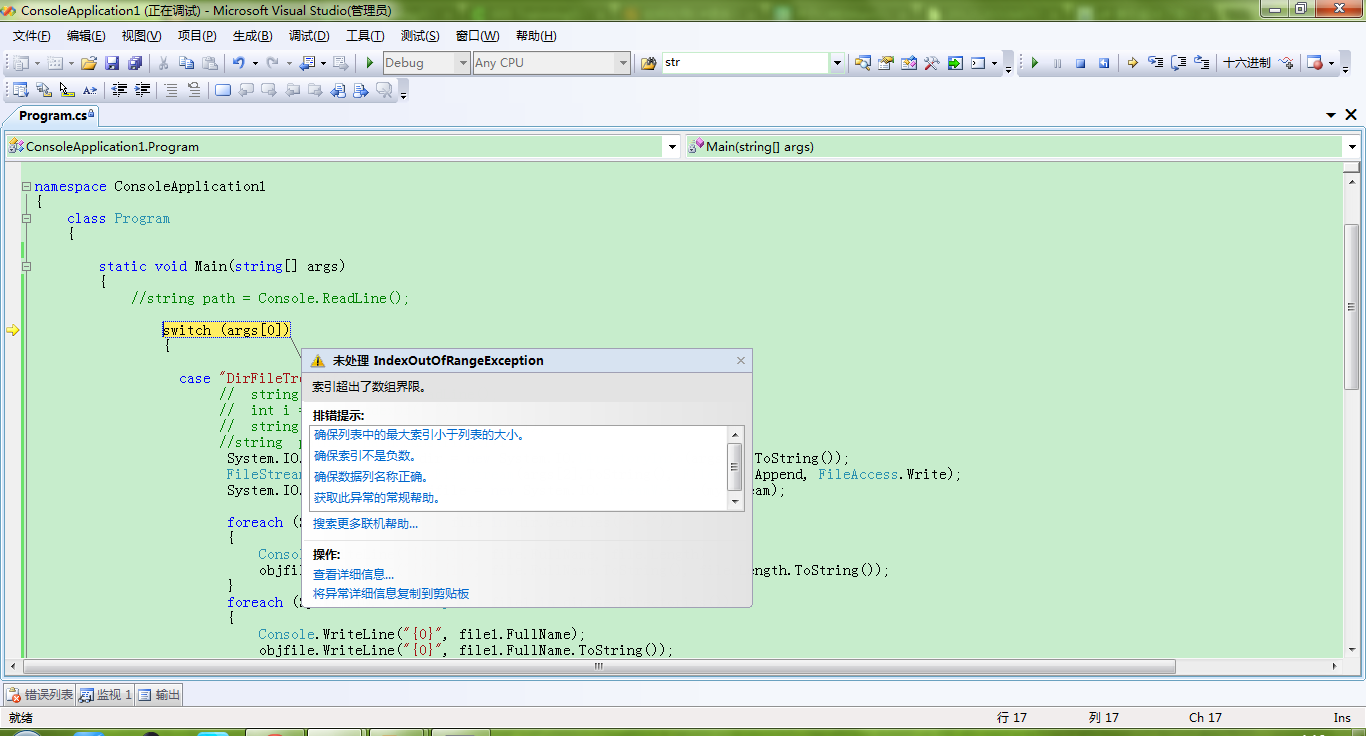Show next statement yellow arrow icon
Screen dimensions: 1366x736
tap(1133, 63)
